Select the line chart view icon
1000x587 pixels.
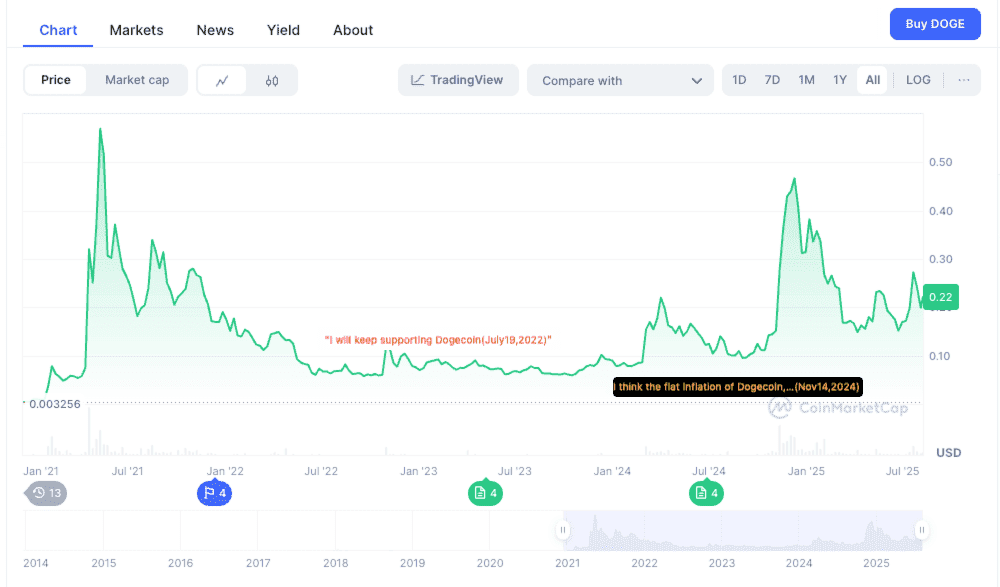pos(222,80)
